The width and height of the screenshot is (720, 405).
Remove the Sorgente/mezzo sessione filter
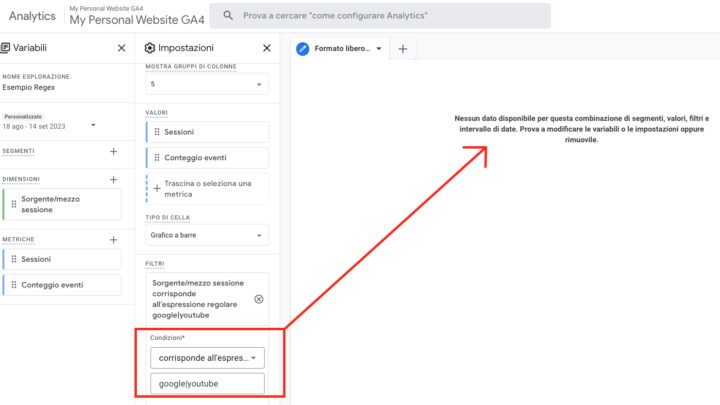coord(259,299)
